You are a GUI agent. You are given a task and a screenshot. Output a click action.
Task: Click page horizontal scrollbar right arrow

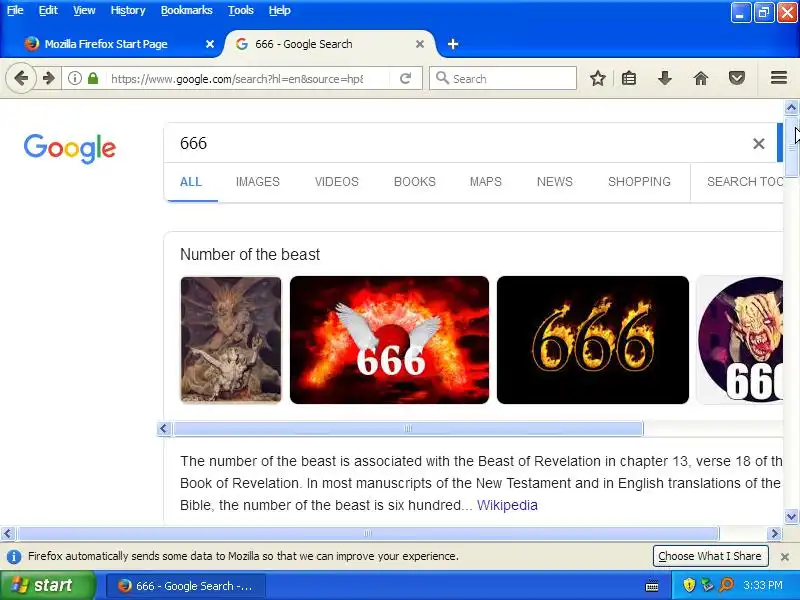tap(774, 534)
